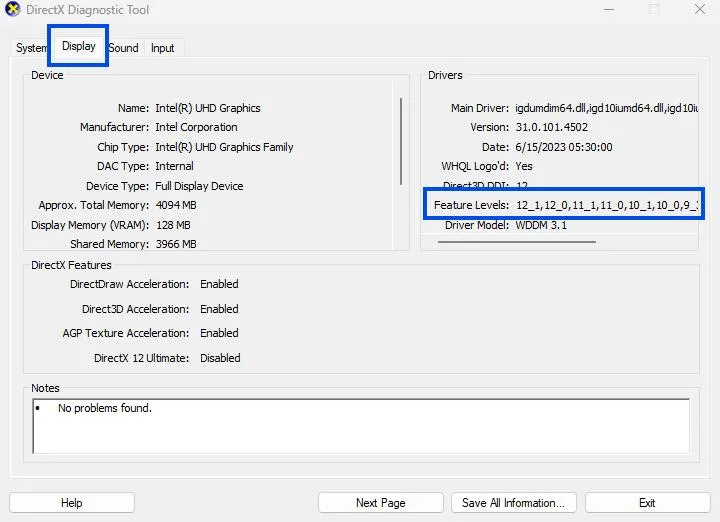Minimize the DirectX Diagnostic Tool window
This screenshot has width=720, height=522.
coord(609,9)
